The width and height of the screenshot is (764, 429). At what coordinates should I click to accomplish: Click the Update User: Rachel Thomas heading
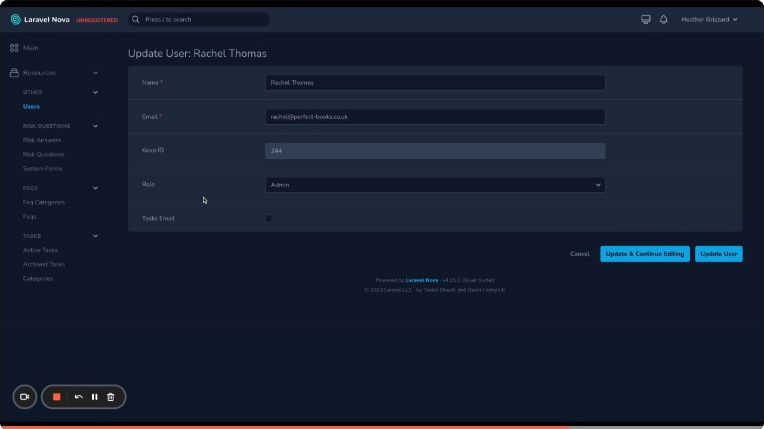point(197,54)
